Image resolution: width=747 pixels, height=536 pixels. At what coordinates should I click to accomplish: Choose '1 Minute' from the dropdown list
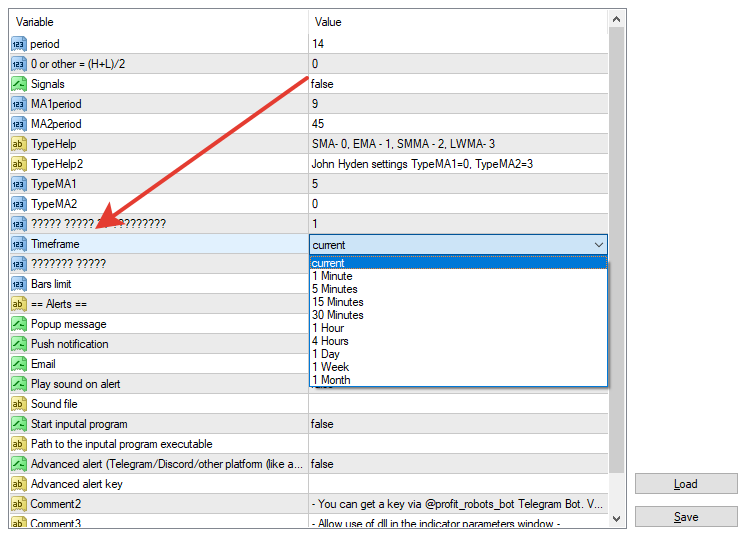pos(458,276)
